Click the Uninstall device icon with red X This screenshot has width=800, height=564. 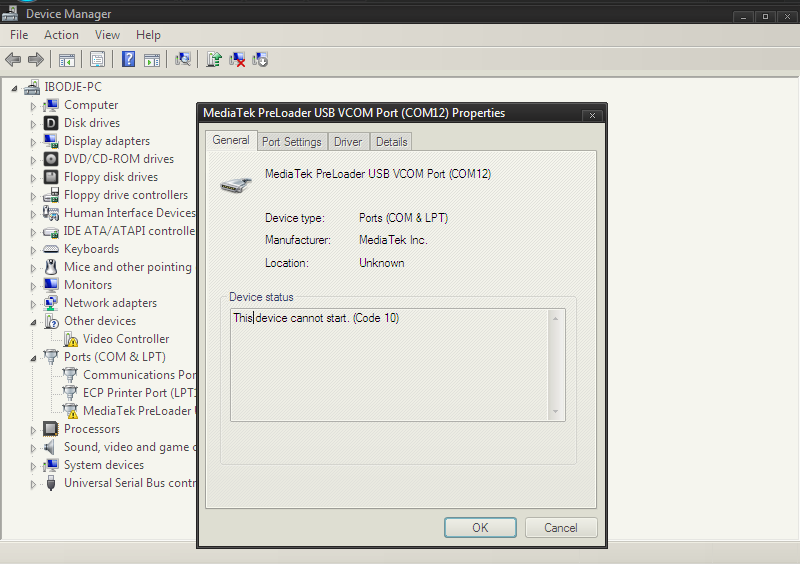237,60
